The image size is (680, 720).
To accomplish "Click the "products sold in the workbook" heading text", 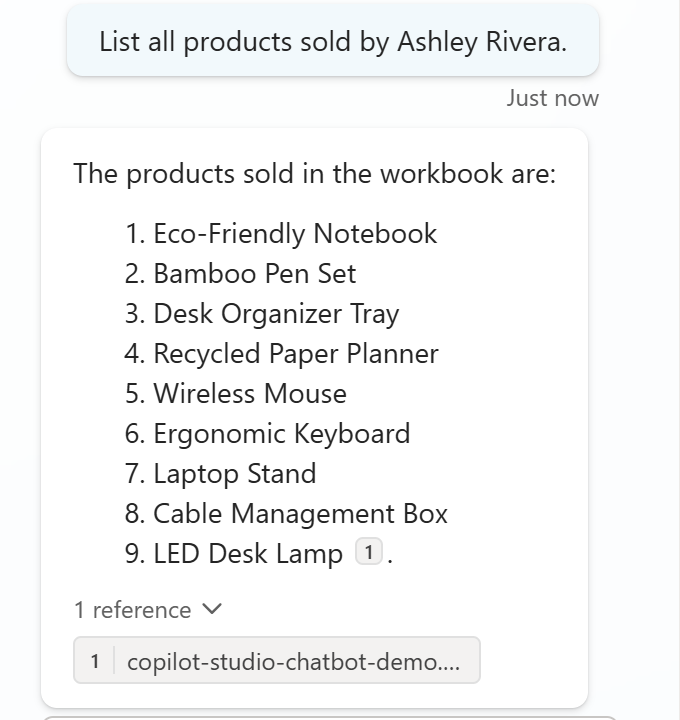I will [x=314, y=174].
